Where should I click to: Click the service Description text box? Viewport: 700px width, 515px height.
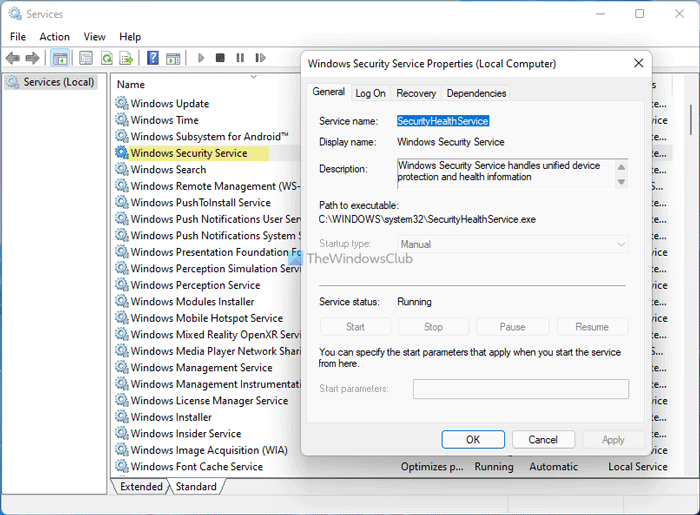[x=506, y=174]
